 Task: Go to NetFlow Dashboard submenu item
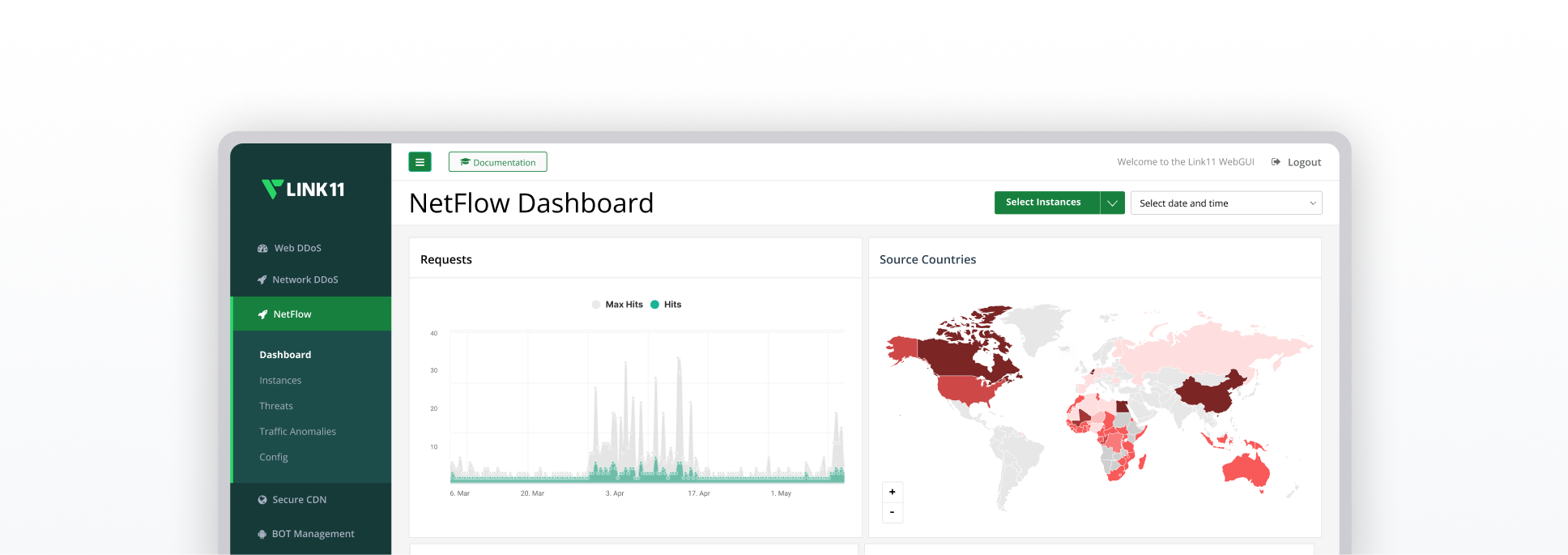click(285, 355)
